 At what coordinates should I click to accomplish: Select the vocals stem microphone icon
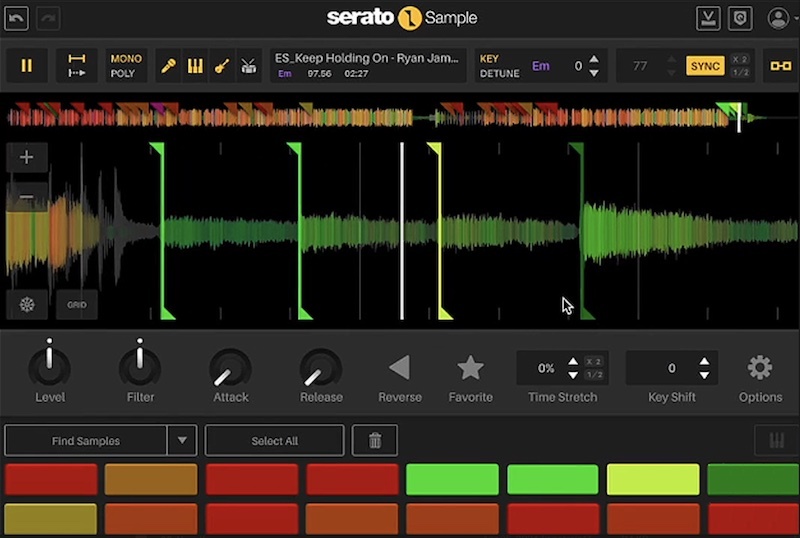[x=169, y=66]
